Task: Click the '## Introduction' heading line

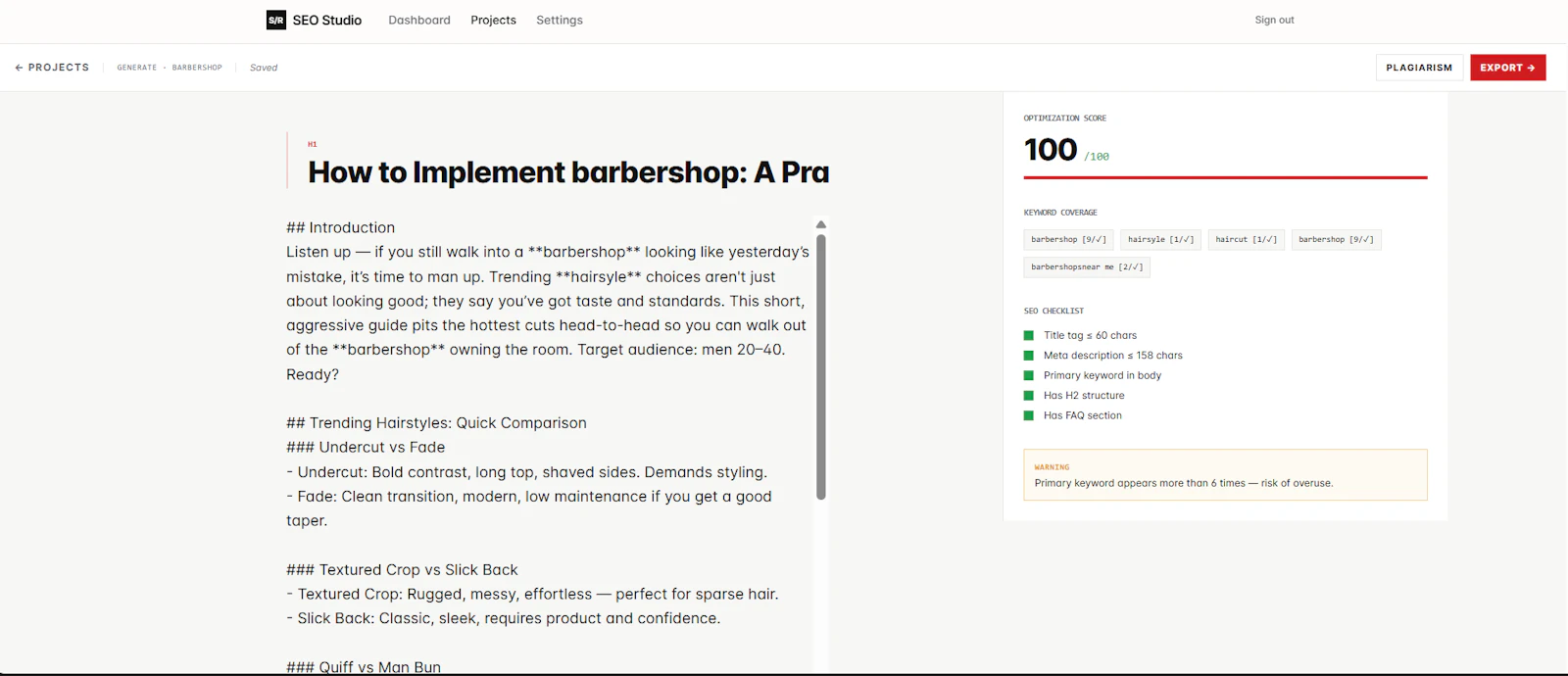Action: pos(340,227)
